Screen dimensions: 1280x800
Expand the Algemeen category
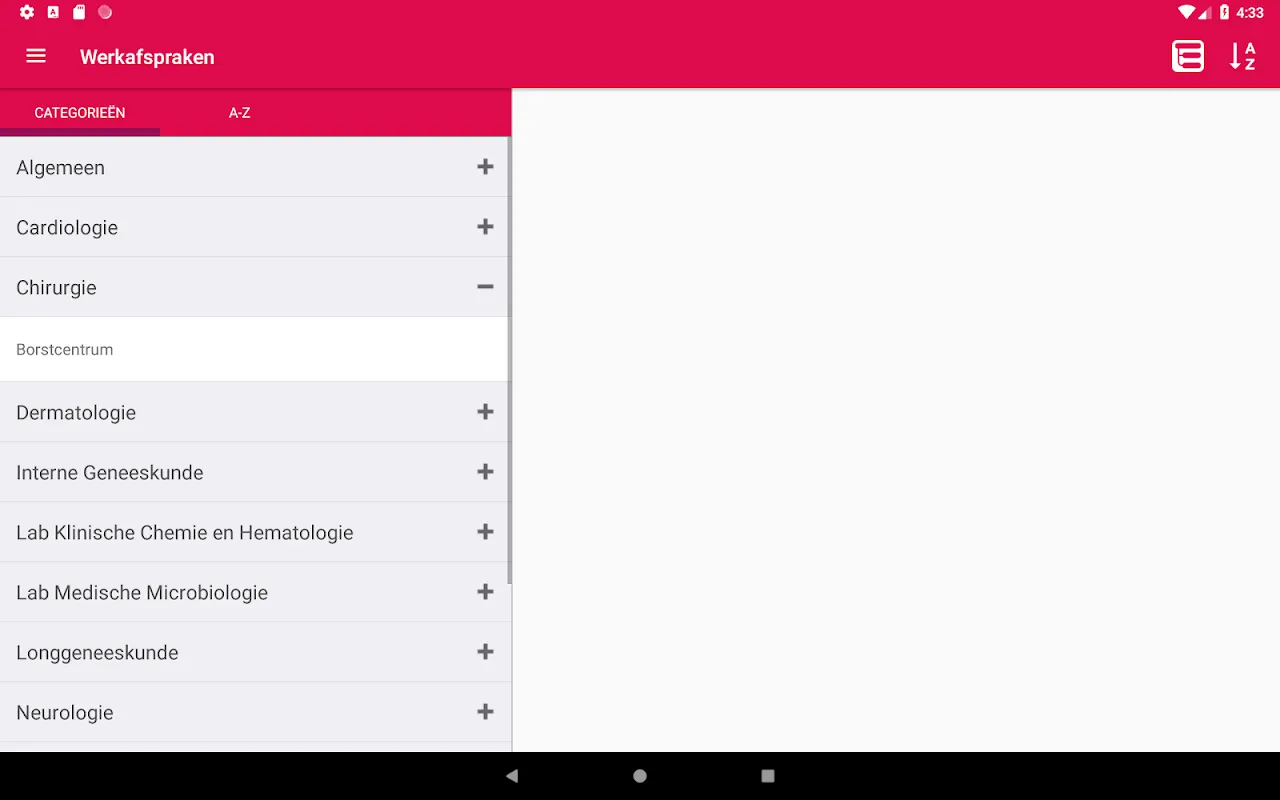pyautogui.click(x=485, y=167)
